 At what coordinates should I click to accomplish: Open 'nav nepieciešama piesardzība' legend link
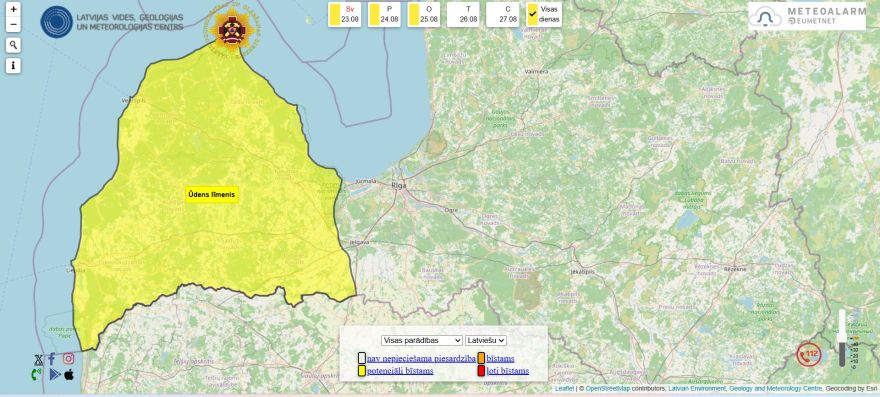421,359
